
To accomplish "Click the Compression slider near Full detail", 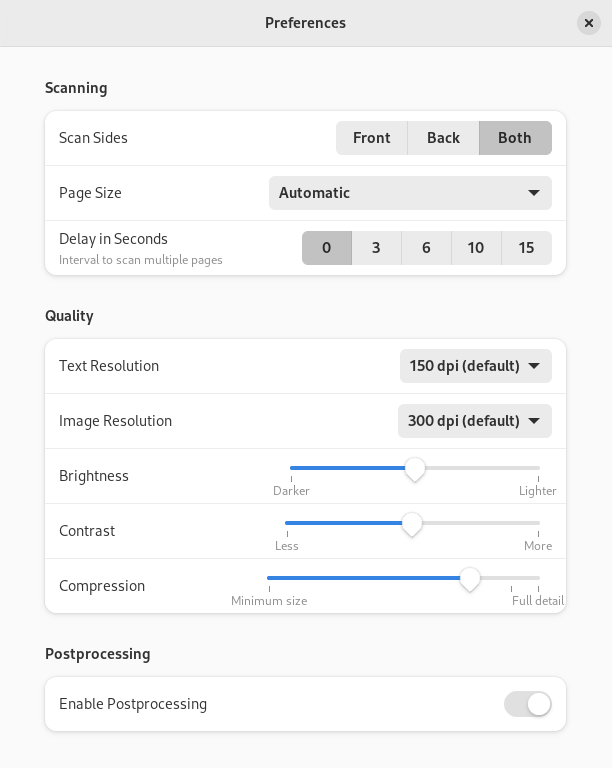I will [x=536, y=578].
